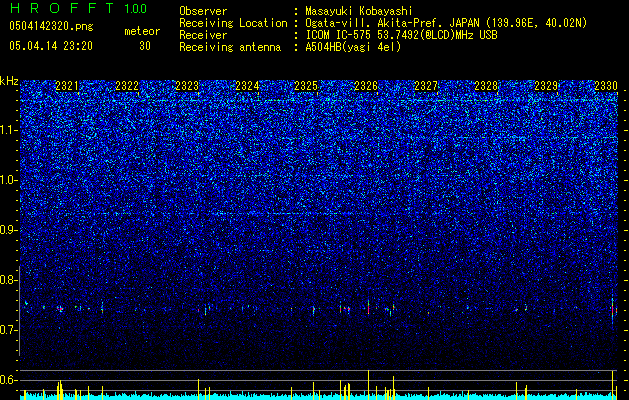Click the filename 0504142320.png
The image size is (629, 400).
click(x=51, y=26)
